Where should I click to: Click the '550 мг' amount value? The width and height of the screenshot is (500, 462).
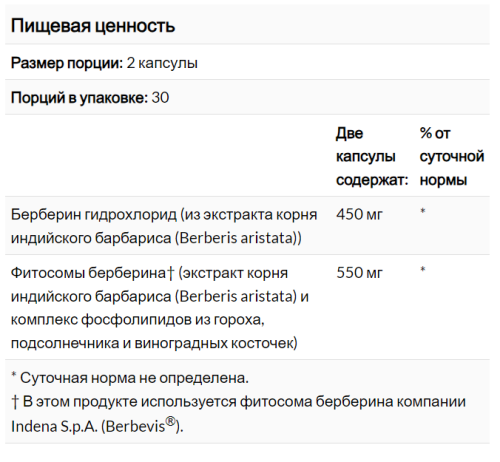pos(359,273)
